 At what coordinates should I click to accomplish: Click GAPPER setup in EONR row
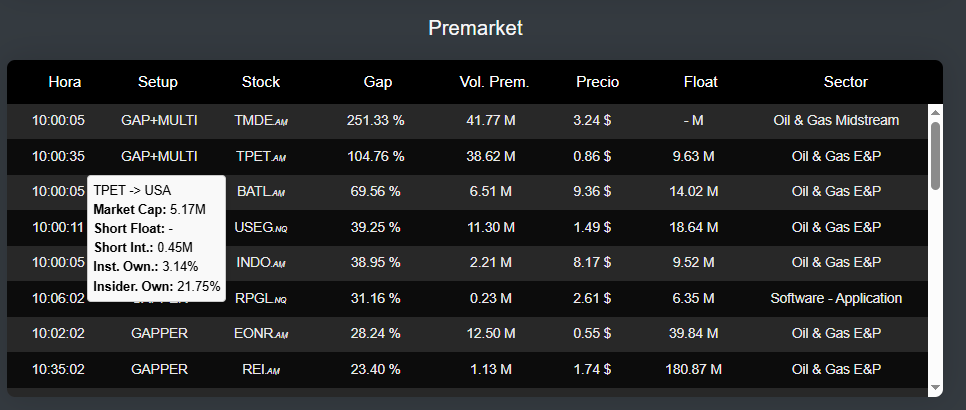pos(160,334)
